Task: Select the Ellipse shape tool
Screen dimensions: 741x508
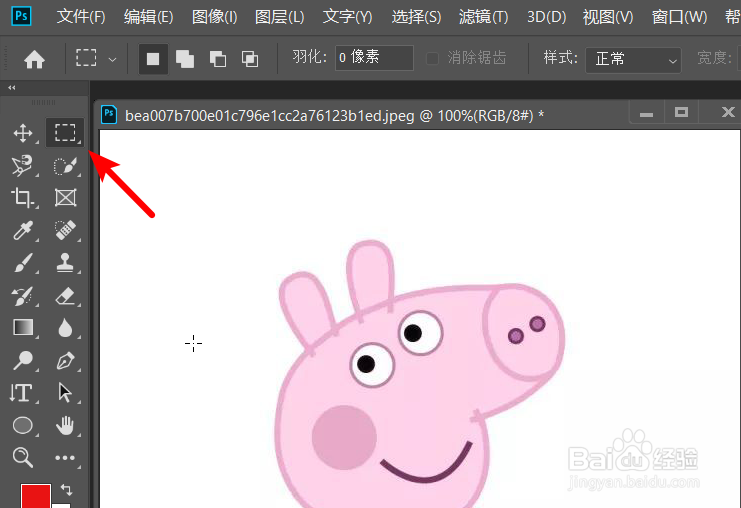Action: [22, 425]
